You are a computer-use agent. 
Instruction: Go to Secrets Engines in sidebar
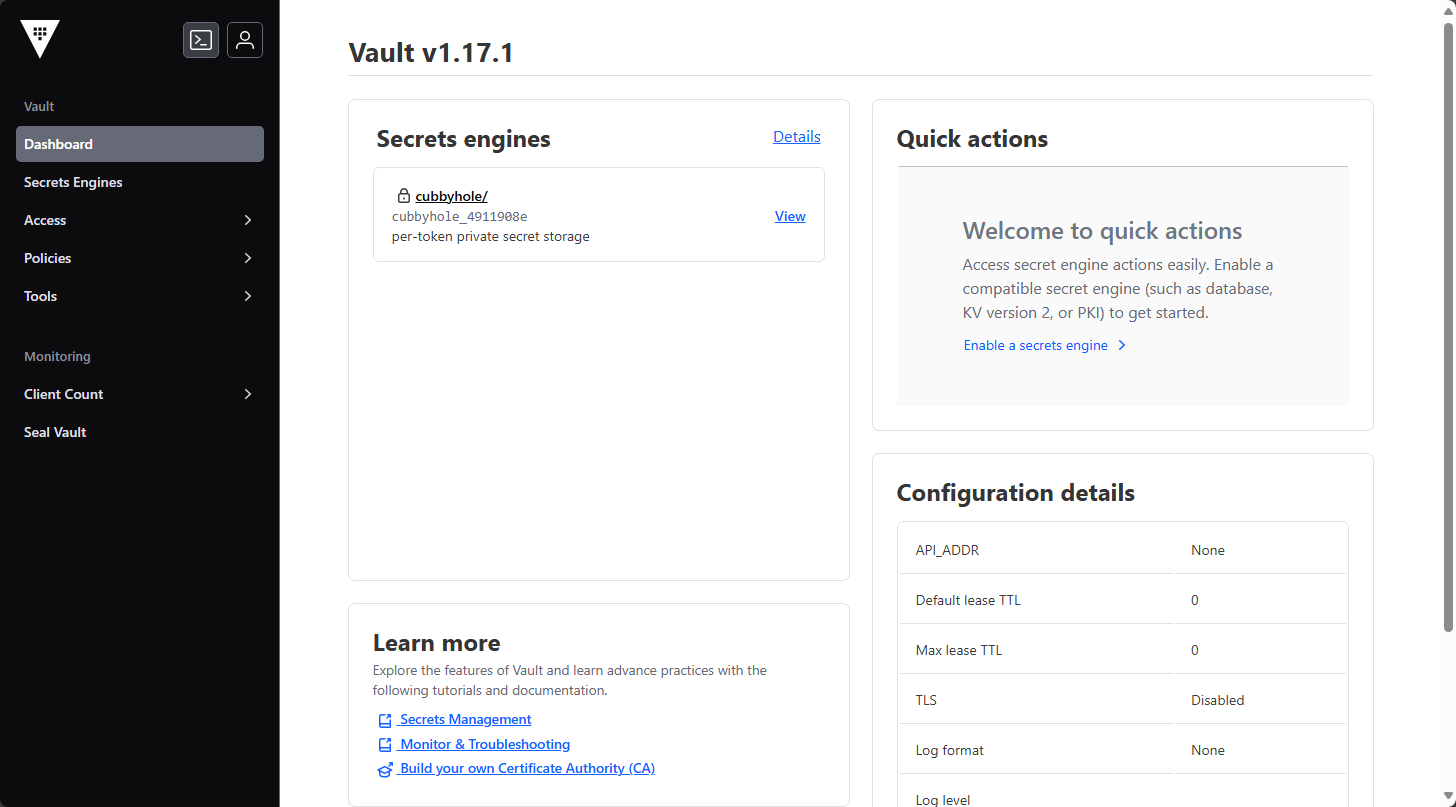(x=73, y=182)
